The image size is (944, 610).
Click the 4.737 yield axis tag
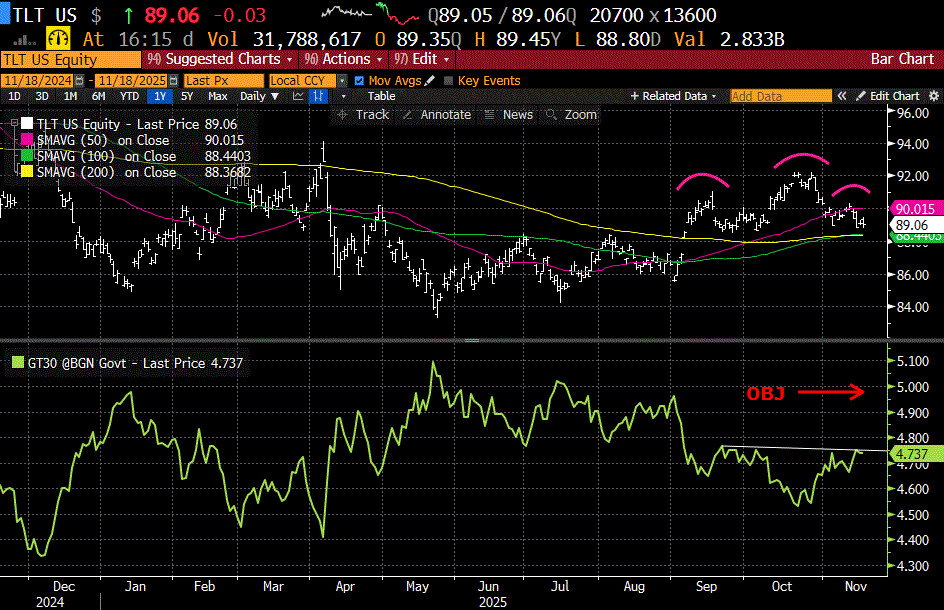[x=915, y=454]
